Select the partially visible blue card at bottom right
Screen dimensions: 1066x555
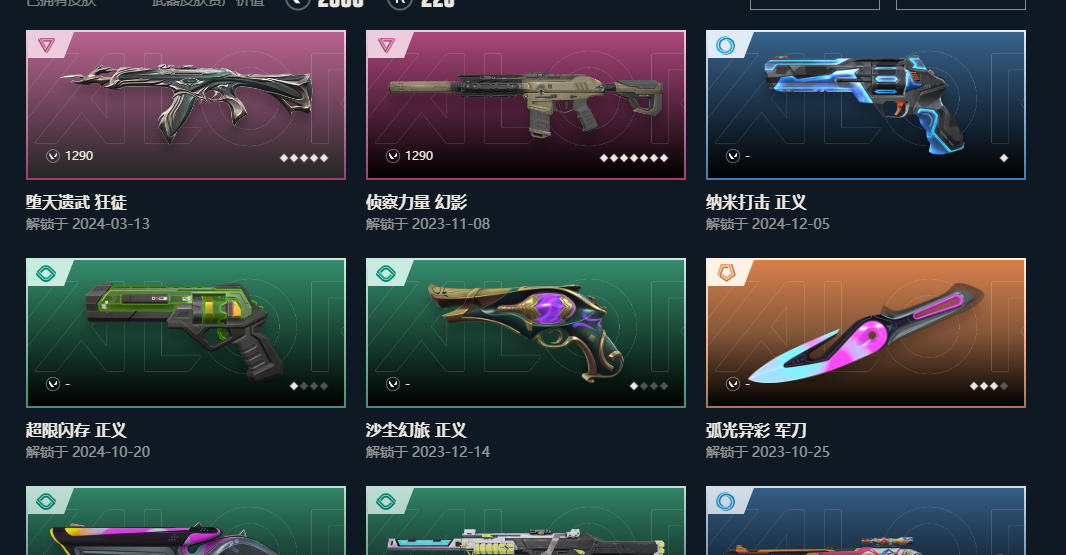tap(865, 520)
